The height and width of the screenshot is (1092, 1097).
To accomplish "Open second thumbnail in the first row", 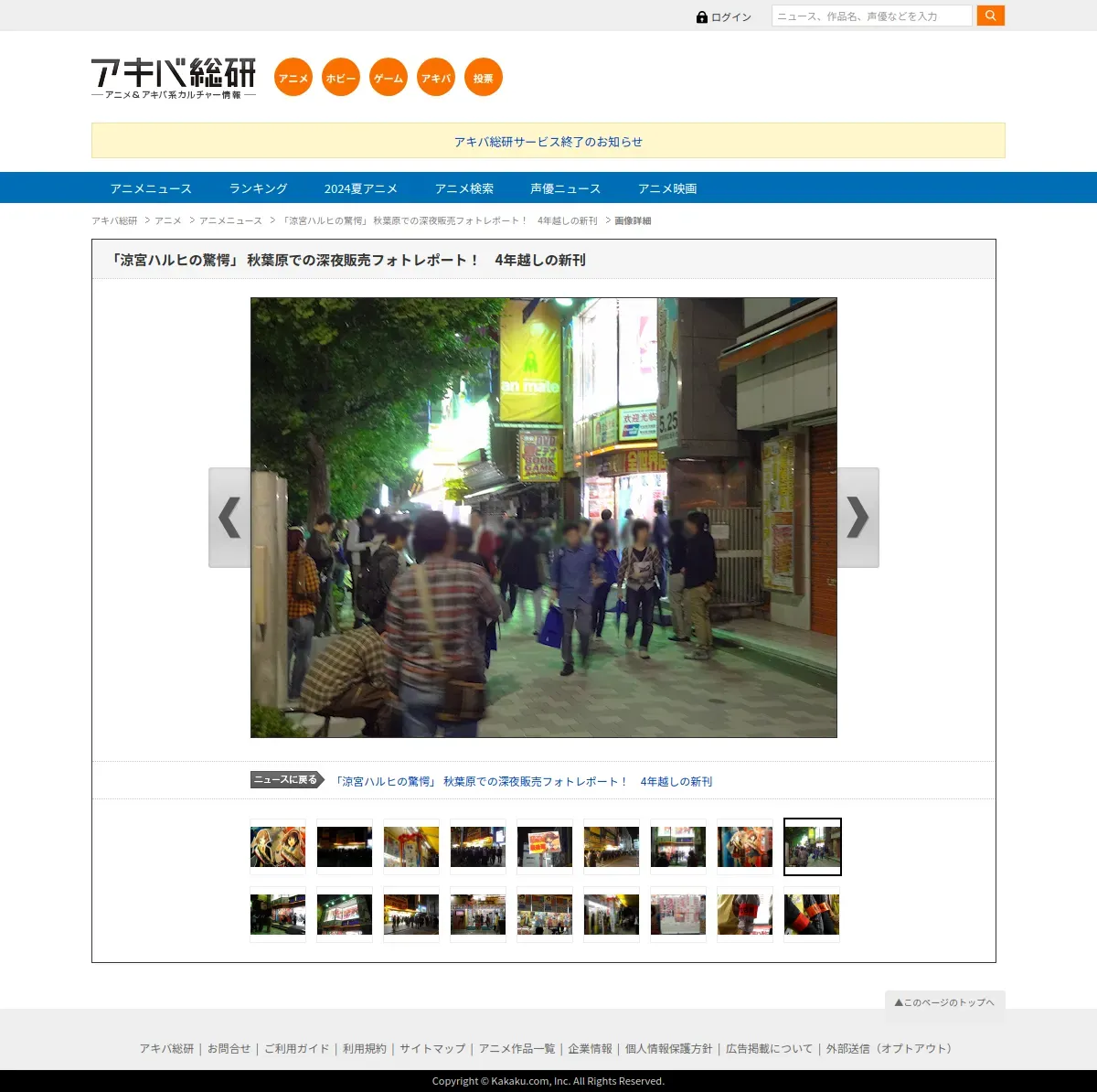I will [345, 847].
